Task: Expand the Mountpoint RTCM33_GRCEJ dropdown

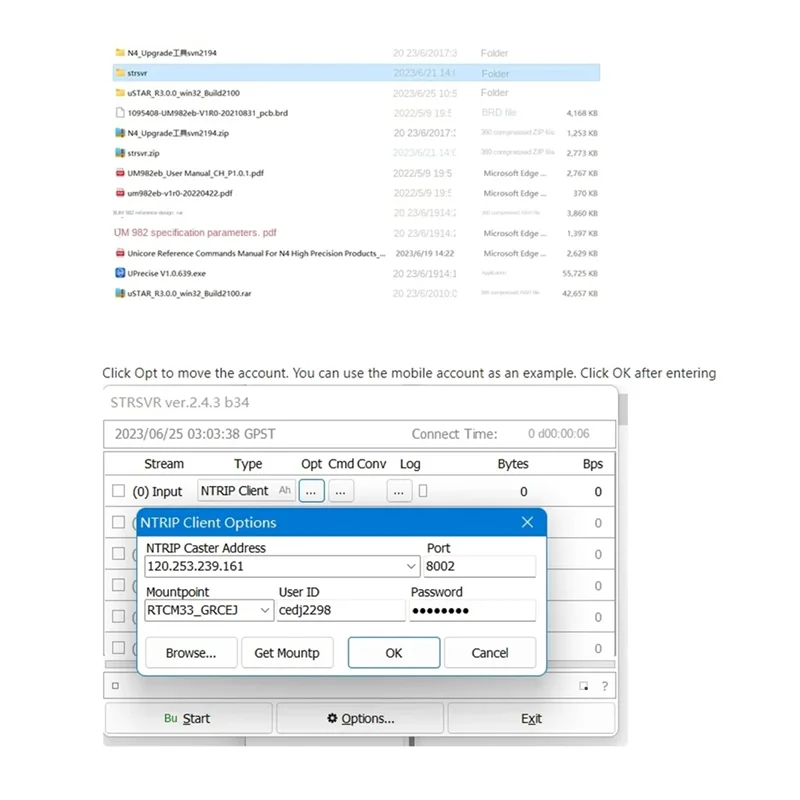Action: [x=265, y=610]
